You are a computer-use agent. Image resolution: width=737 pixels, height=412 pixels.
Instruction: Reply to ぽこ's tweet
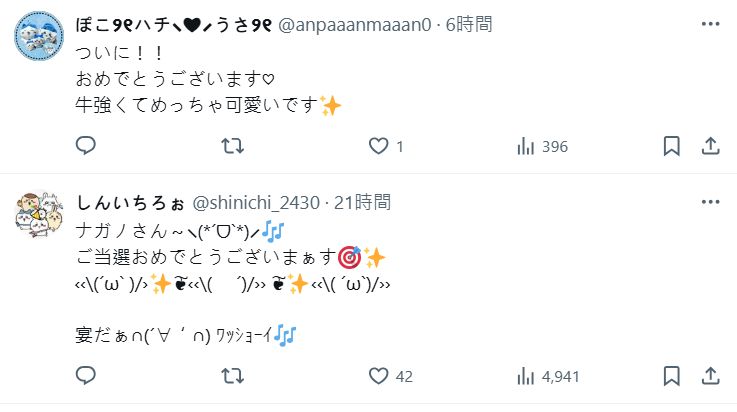(86, 146)
